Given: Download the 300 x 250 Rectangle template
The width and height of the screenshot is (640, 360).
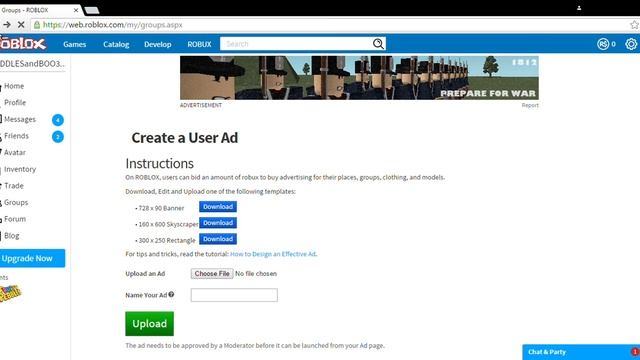Looking at the screenshot, I should pyautogui.click(x=218, y=239).
